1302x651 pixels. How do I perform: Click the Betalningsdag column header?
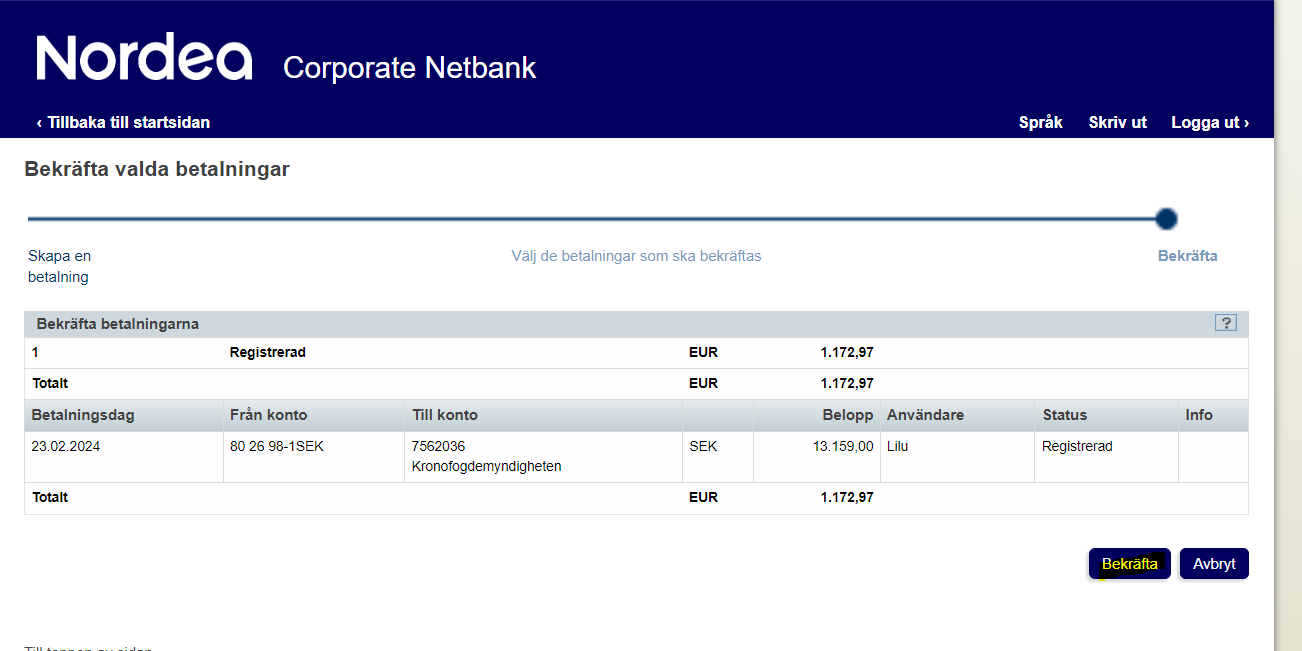pyautogui.click(x=83, y=415)
